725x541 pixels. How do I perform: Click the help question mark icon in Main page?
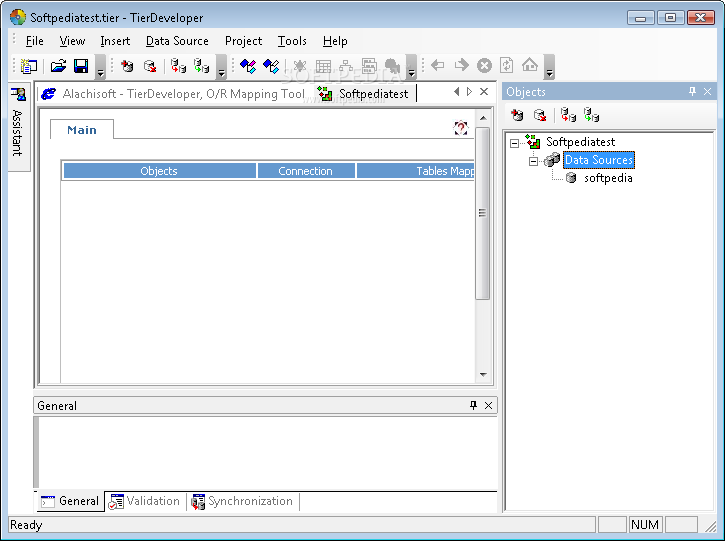point(461,128)
